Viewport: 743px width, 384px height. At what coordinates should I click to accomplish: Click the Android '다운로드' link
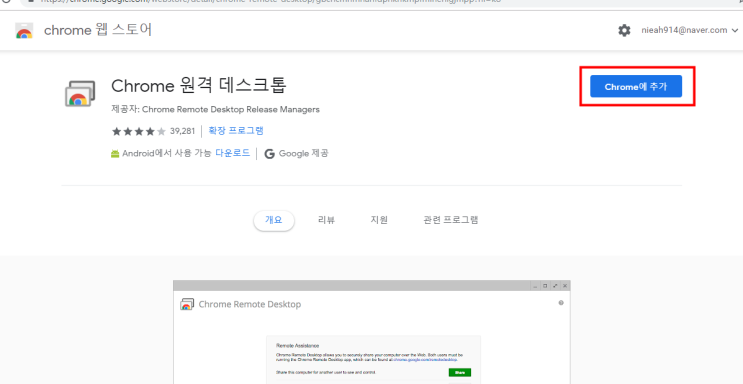pos(233,153)
